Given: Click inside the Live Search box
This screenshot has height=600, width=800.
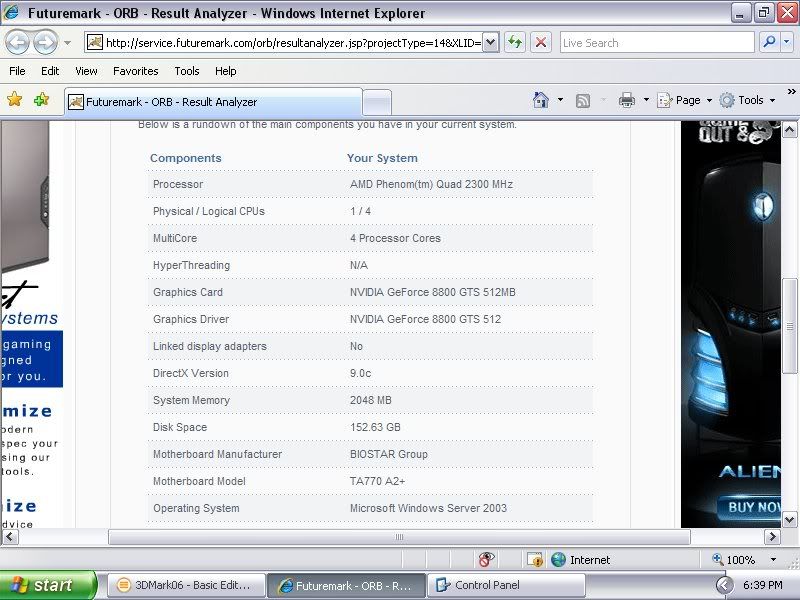Looking at the screenshot, I should click(657, 43).
